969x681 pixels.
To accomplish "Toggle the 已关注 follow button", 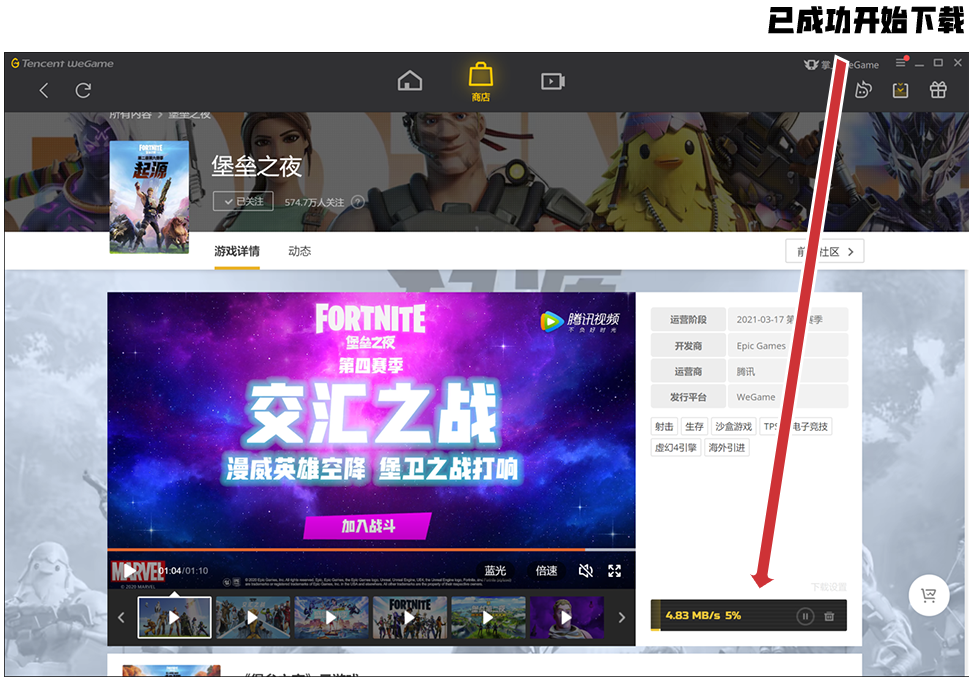I will pyautogui.click(x=243, y=201).
